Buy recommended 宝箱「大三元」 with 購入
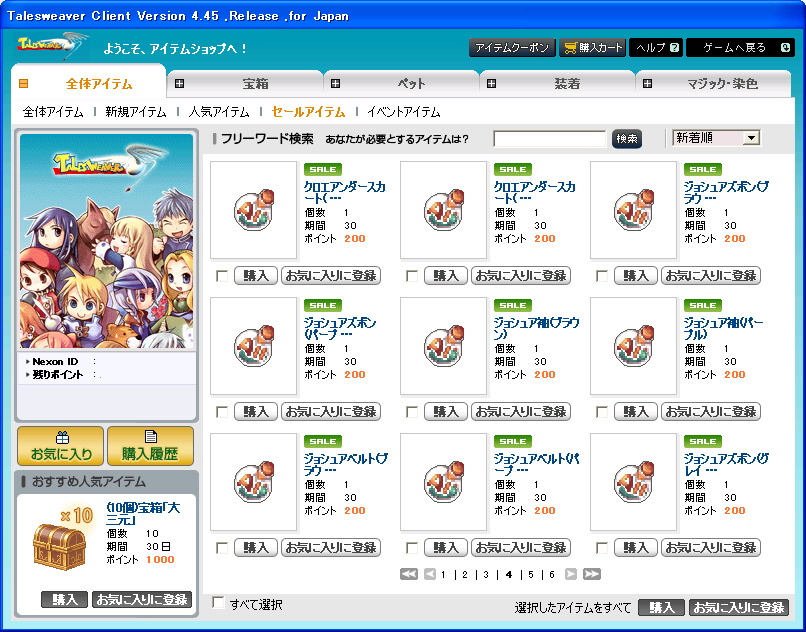806x632 pixels. [64, 600]
